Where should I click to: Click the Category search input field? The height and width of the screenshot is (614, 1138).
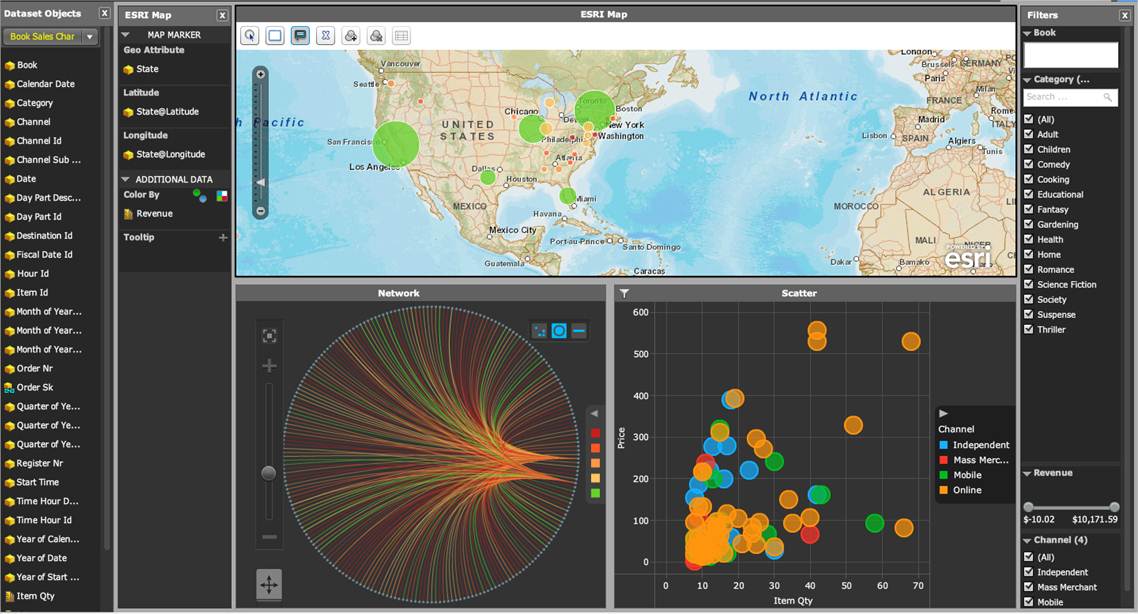(x=1071, y=97)
